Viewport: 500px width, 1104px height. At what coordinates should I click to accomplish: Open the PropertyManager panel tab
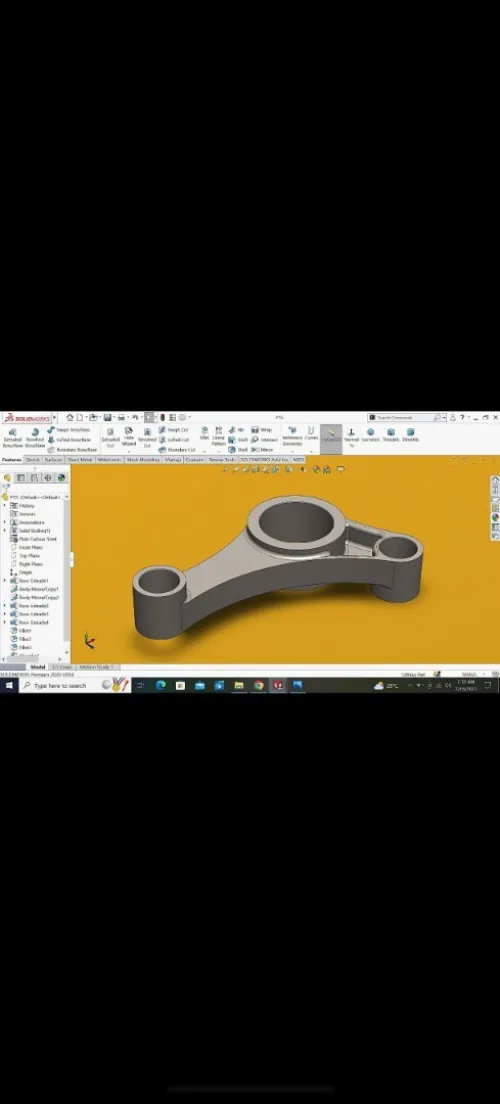pyautogui.click(x=20, y=477)
